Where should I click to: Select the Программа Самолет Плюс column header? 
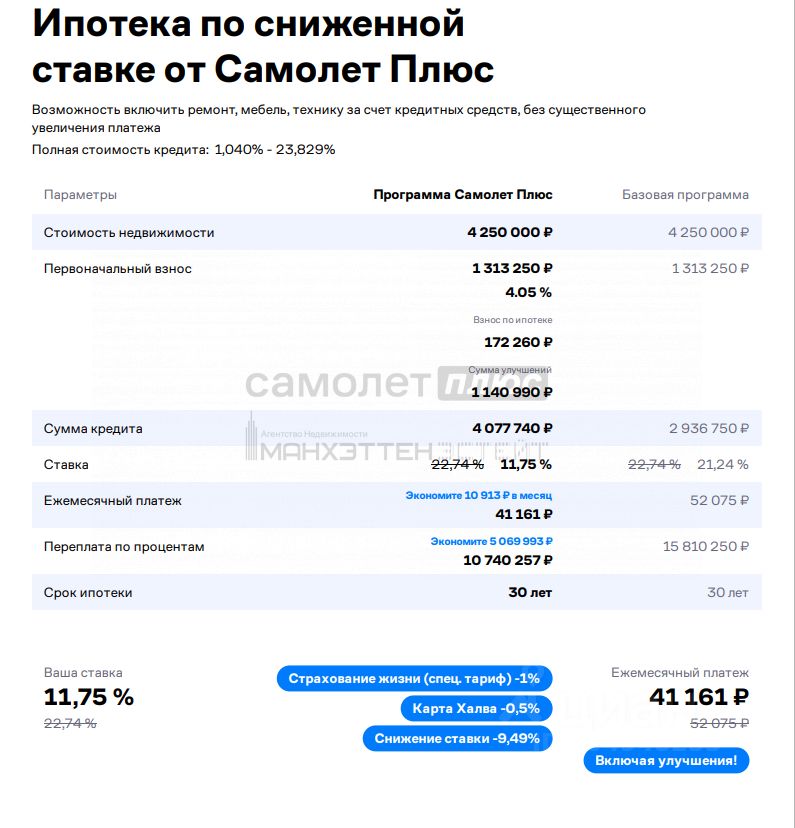tap(463, 195)
